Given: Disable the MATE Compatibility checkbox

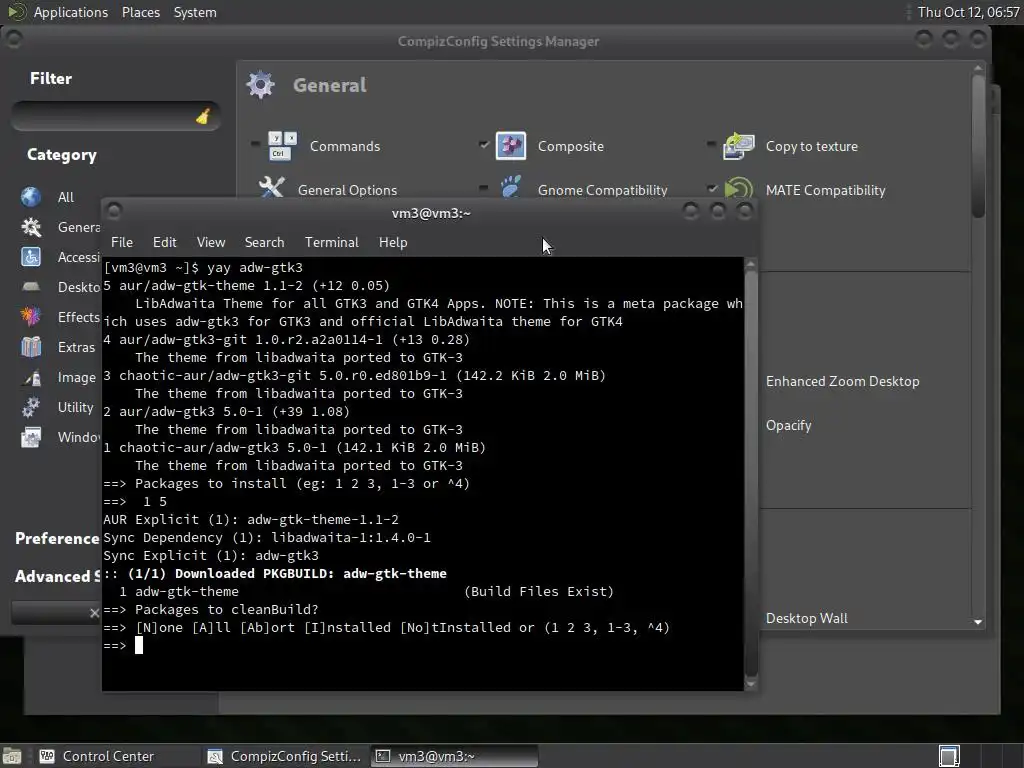Looking at the screenshot, I should pyautogui.click(x=712, y=188).
